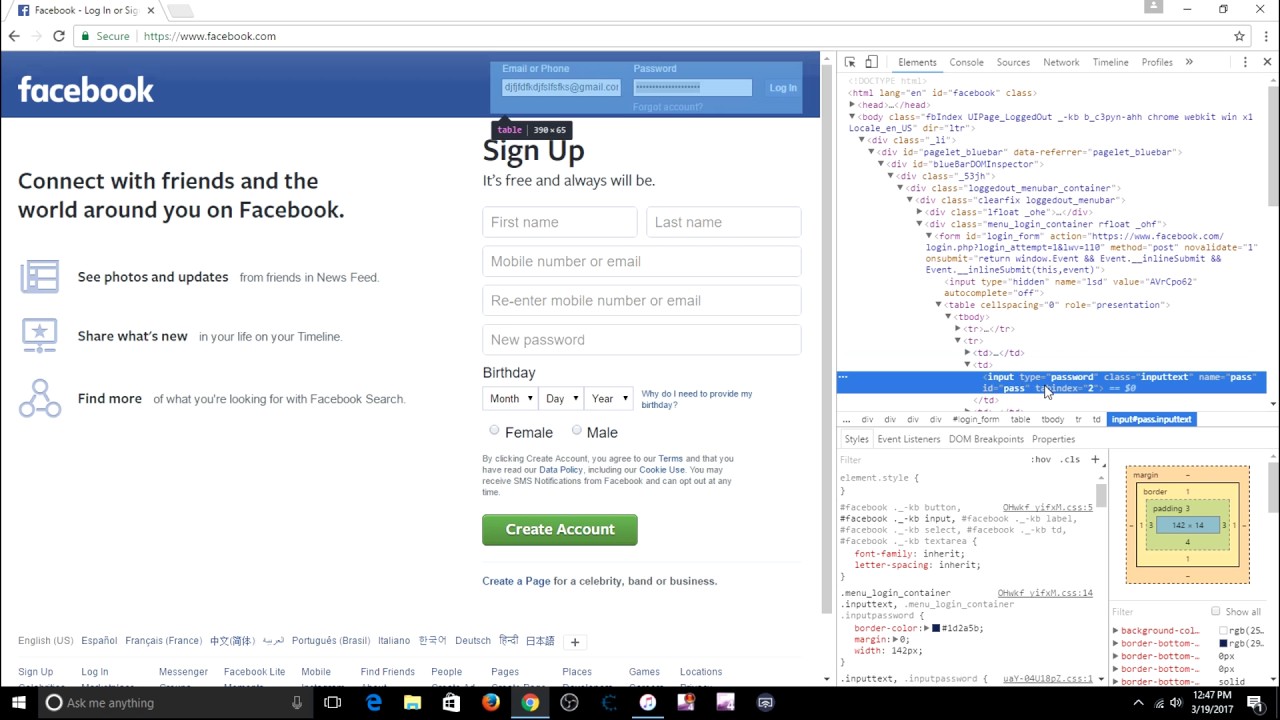Switch to the Console tab

coord(966,62)
